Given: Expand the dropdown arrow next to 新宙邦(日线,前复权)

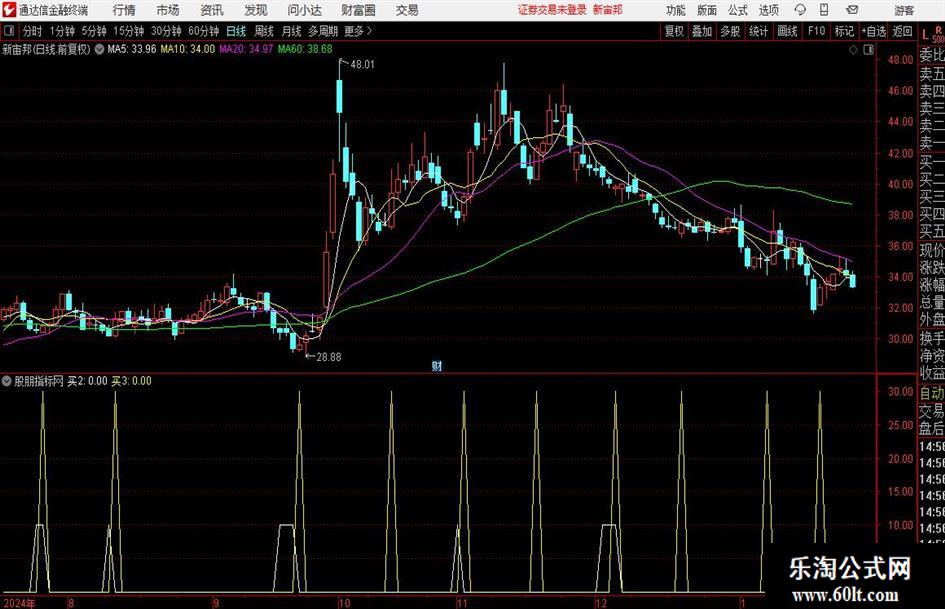Looking at the screenshot, I should [99, 49].
